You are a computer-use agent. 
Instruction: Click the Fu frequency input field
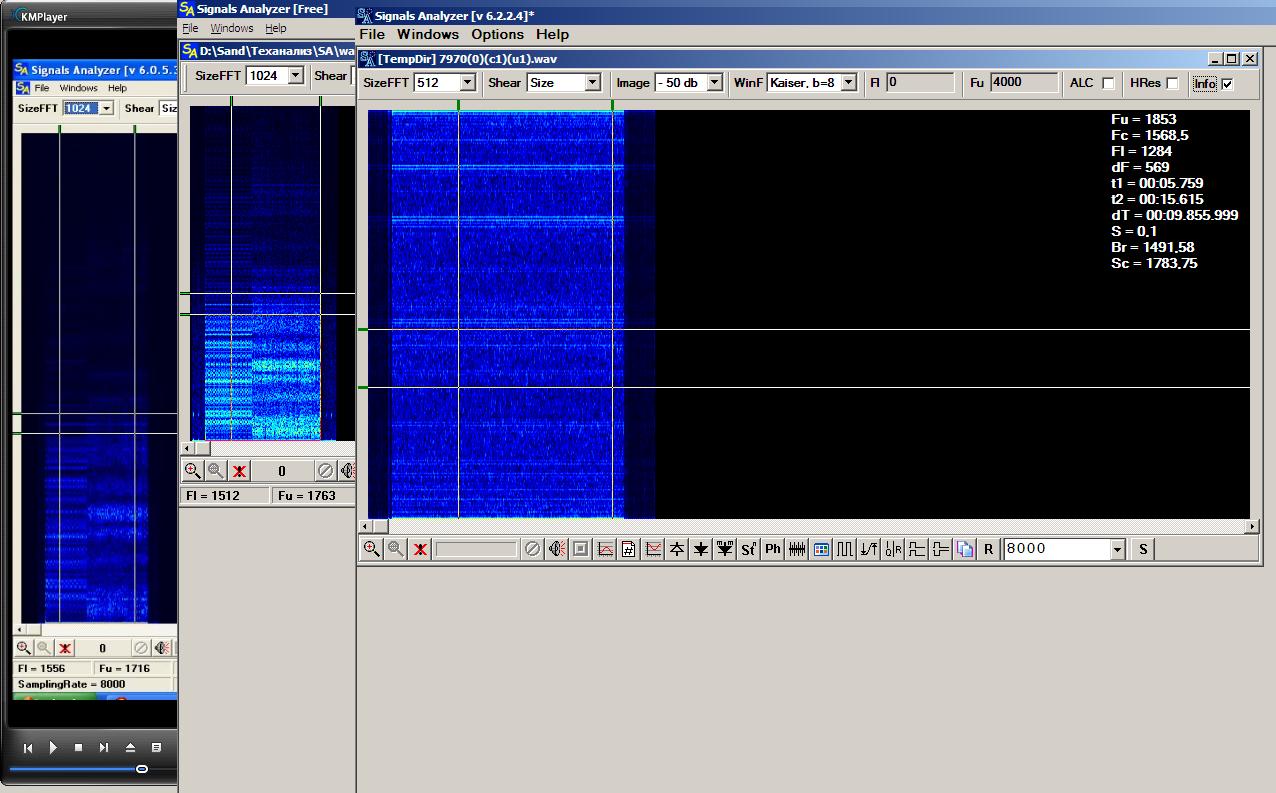[1024, 83]
